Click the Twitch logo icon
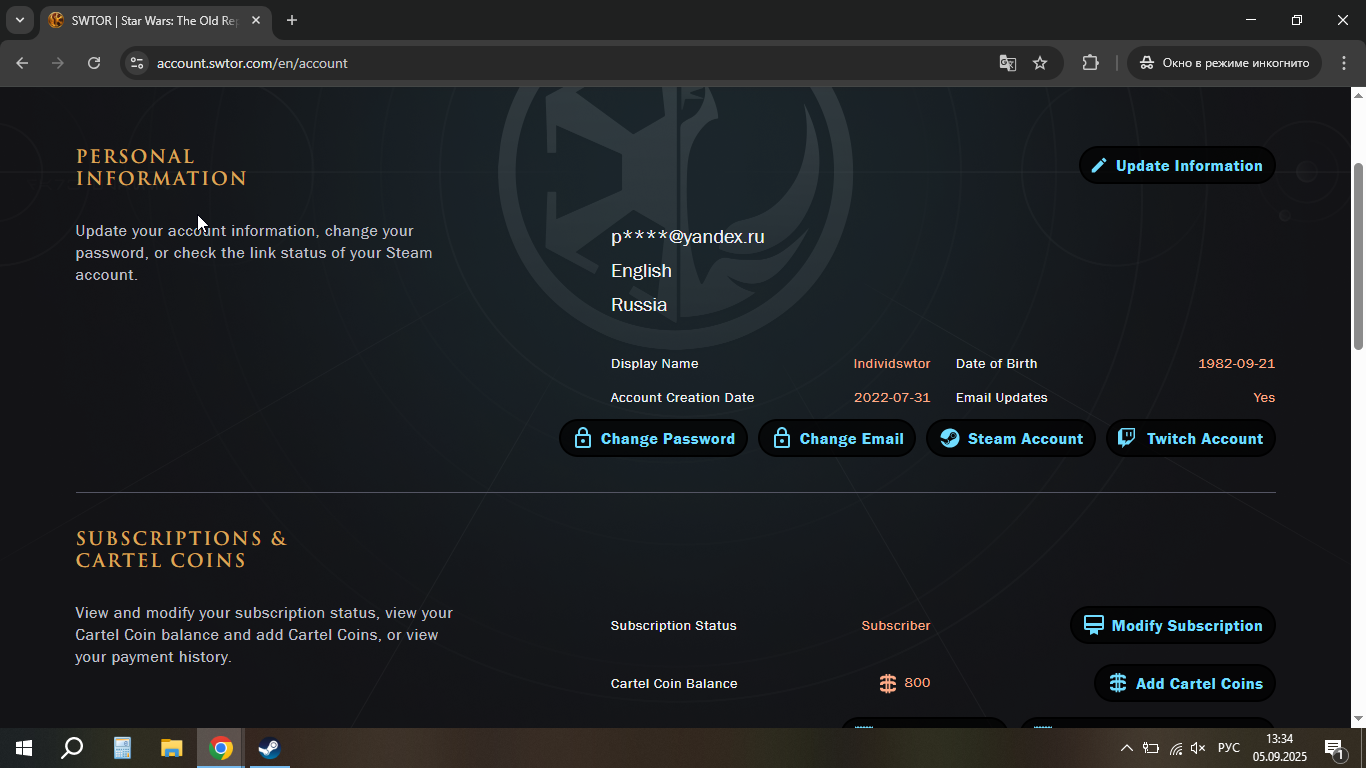This screenshot has height=768, width=1366. [1127, 438]
